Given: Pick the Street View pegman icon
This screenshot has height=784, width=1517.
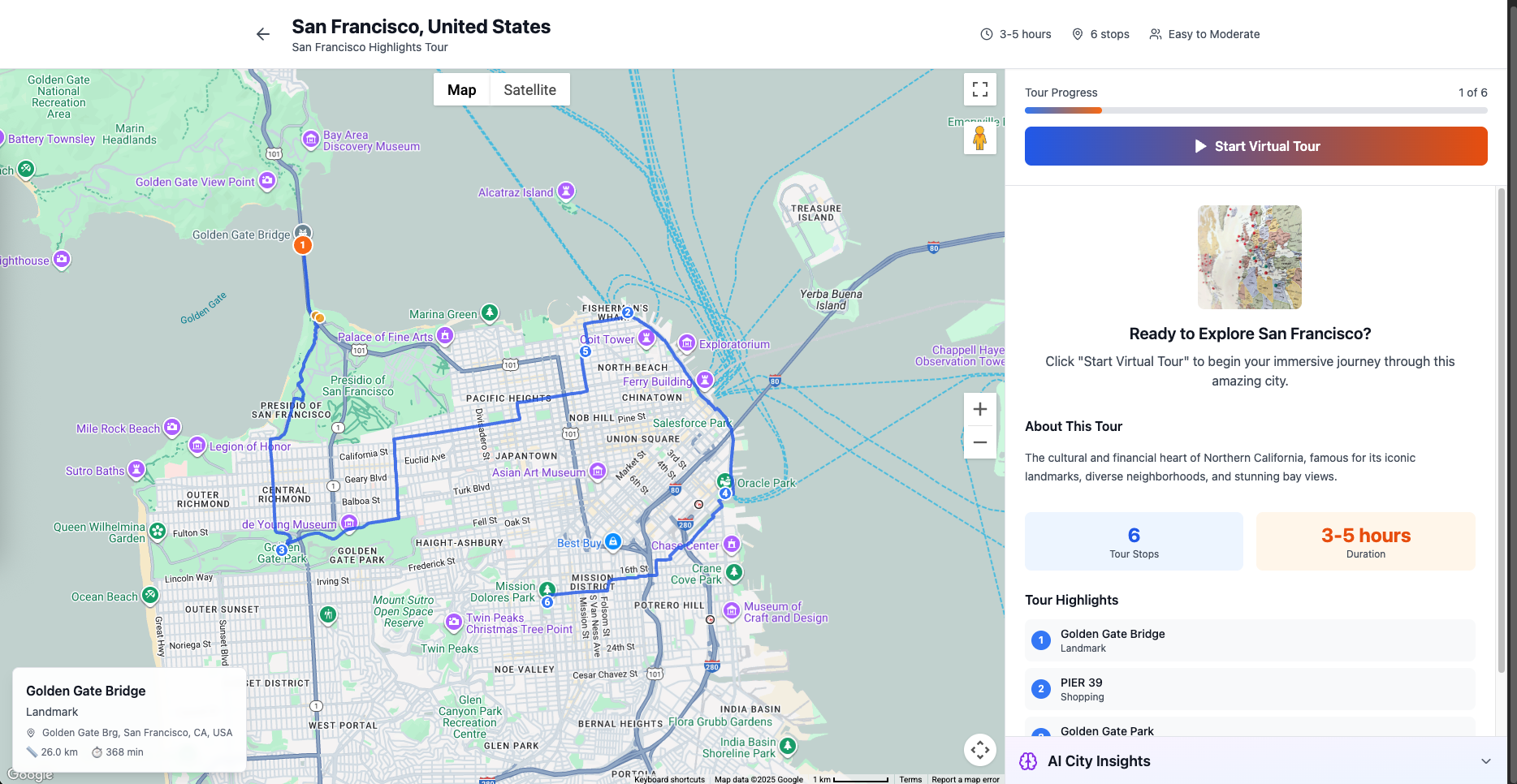Looking at the screenshot, I should click(980, 138).
